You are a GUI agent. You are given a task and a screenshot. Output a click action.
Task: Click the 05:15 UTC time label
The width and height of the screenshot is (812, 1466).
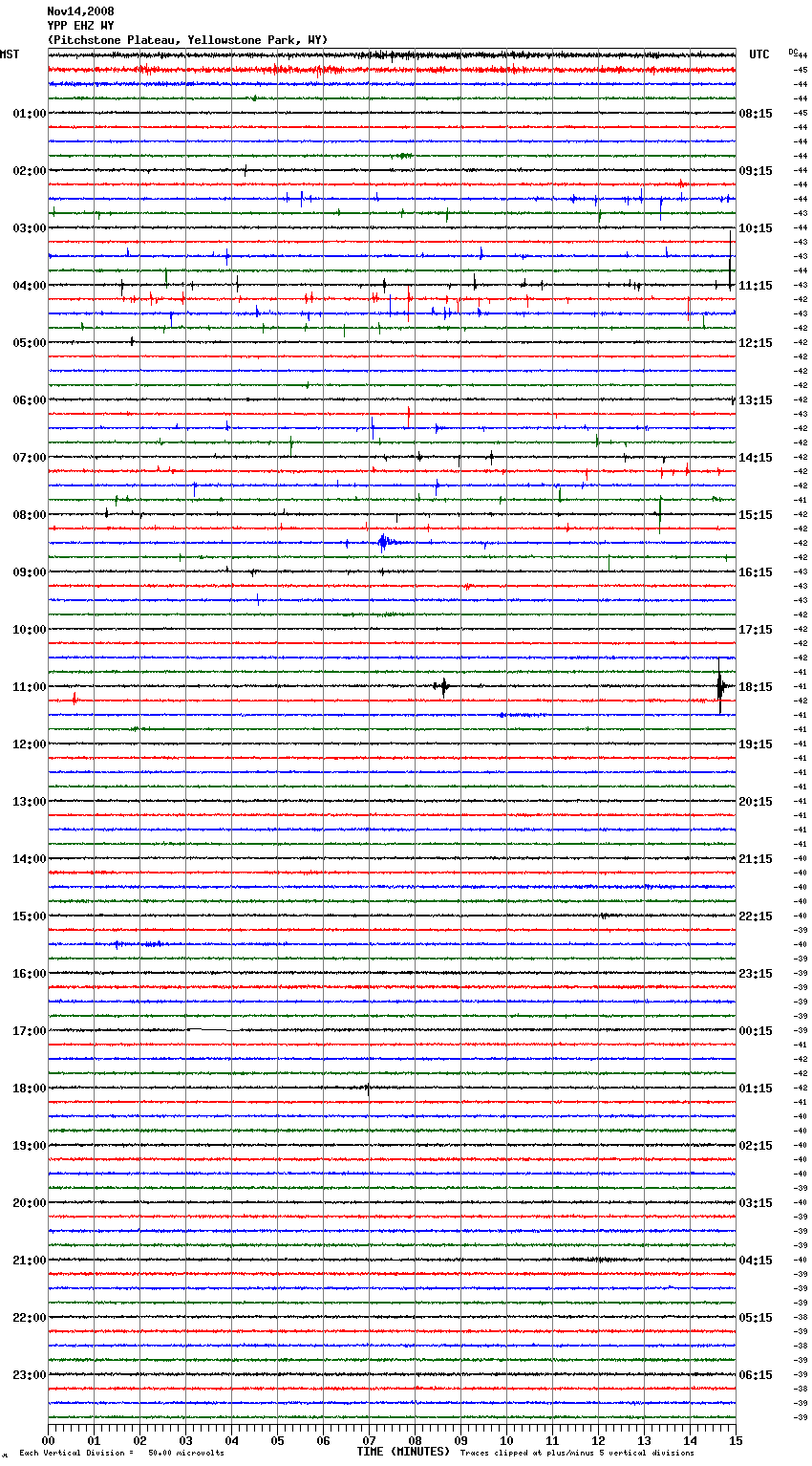[x=756, y=1318]
